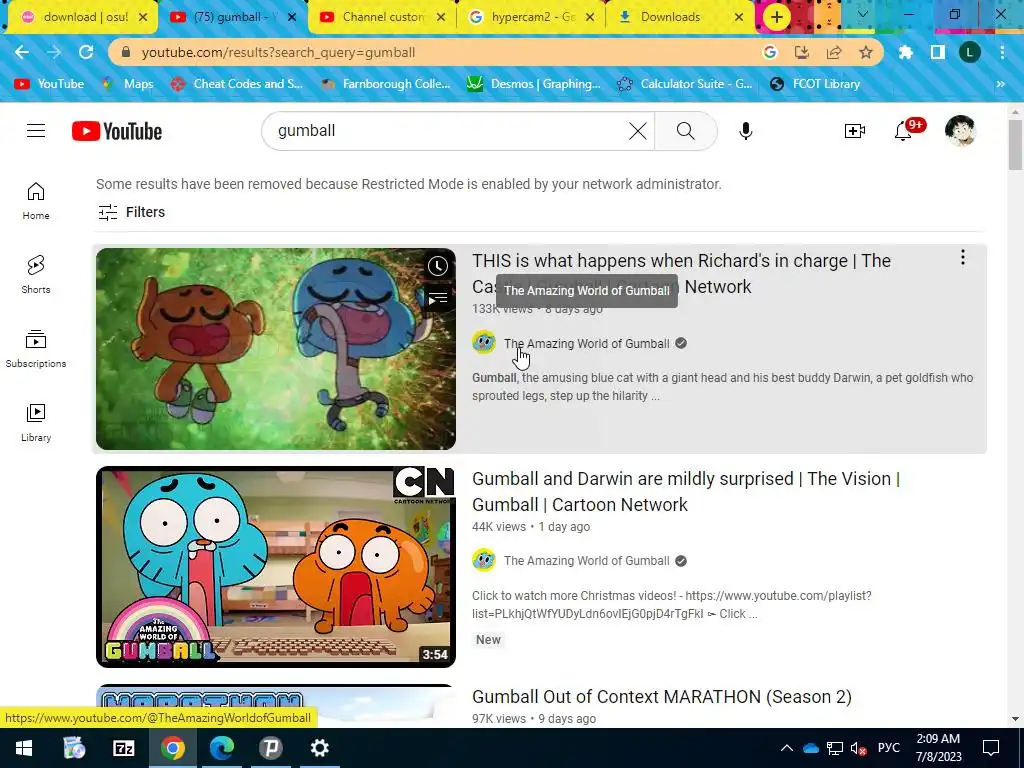Switch to the Downloads tab
The height and width of the screenshot is (768, 1024).
coord(679,17)
